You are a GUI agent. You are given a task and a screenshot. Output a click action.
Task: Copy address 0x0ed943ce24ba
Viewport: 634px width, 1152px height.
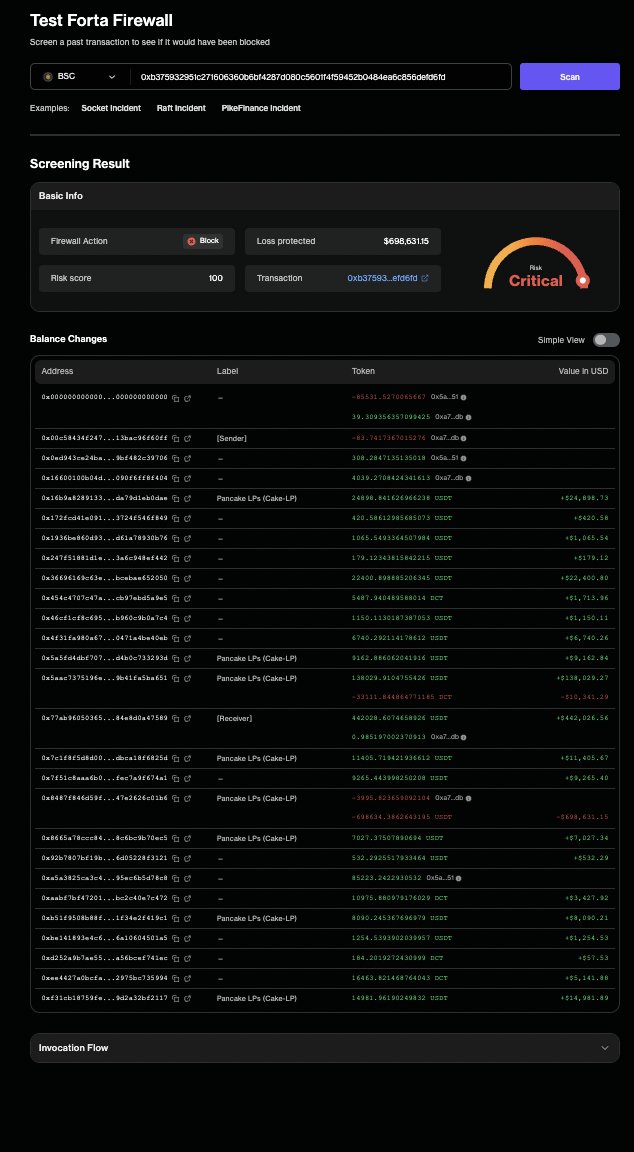[176, 458]
